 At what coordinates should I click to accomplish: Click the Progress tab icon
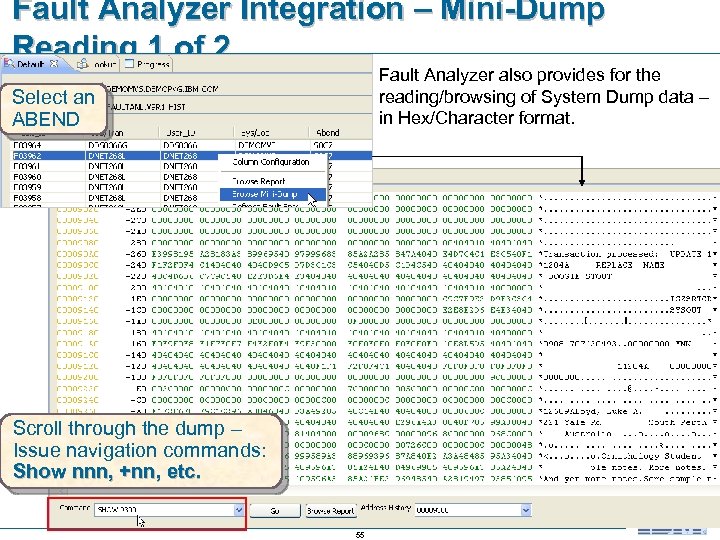click(x=129, y=64)
